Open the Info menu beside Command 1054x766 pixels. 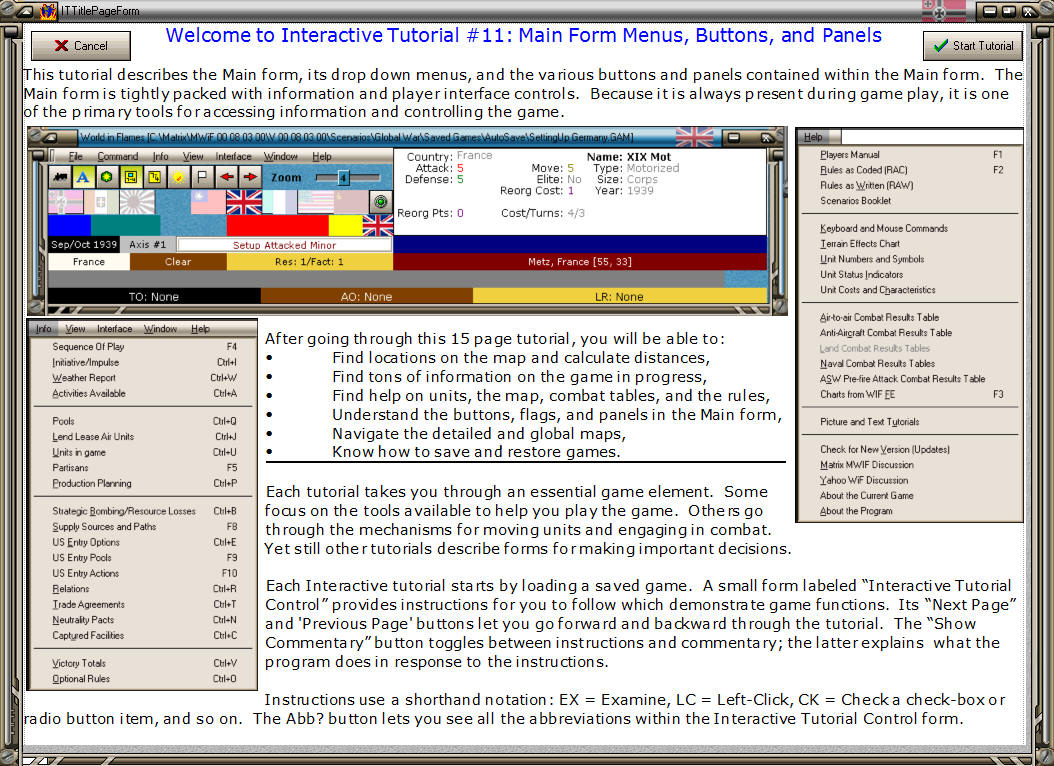coord(160,157)
